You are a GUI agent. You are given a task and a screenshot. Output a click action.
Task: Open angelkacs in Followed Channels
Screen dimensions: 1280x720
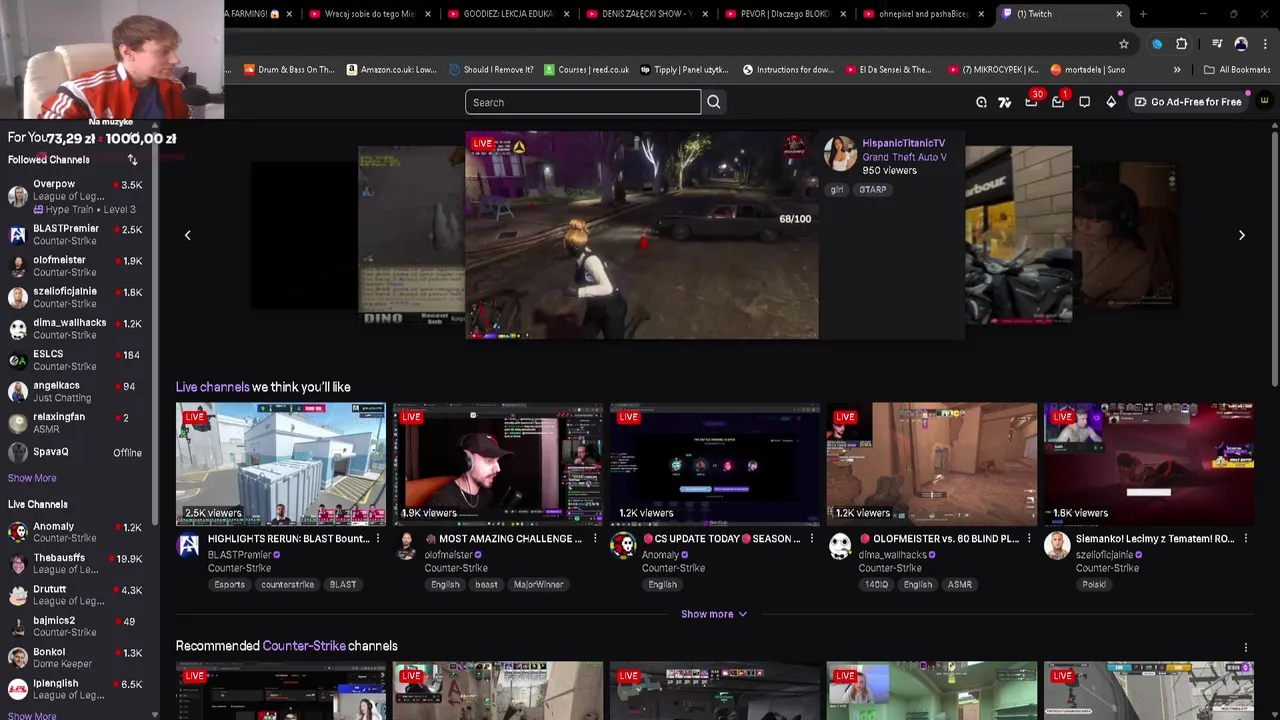coord(76,391)
